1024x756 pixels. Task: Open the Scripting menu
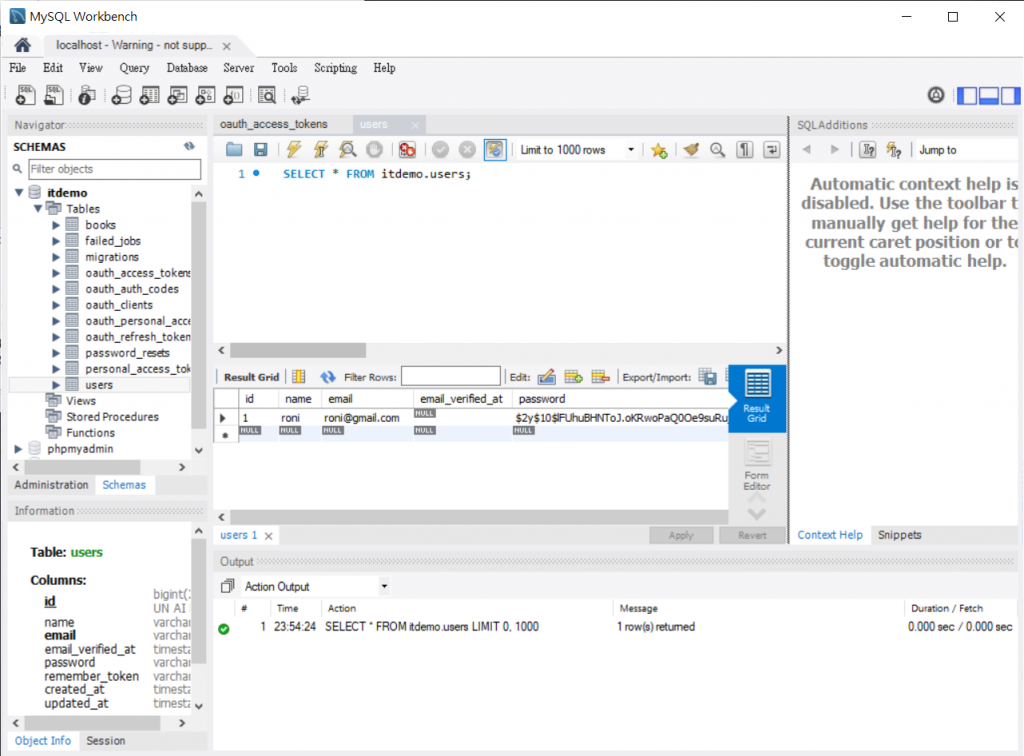(x=336, y=68)
